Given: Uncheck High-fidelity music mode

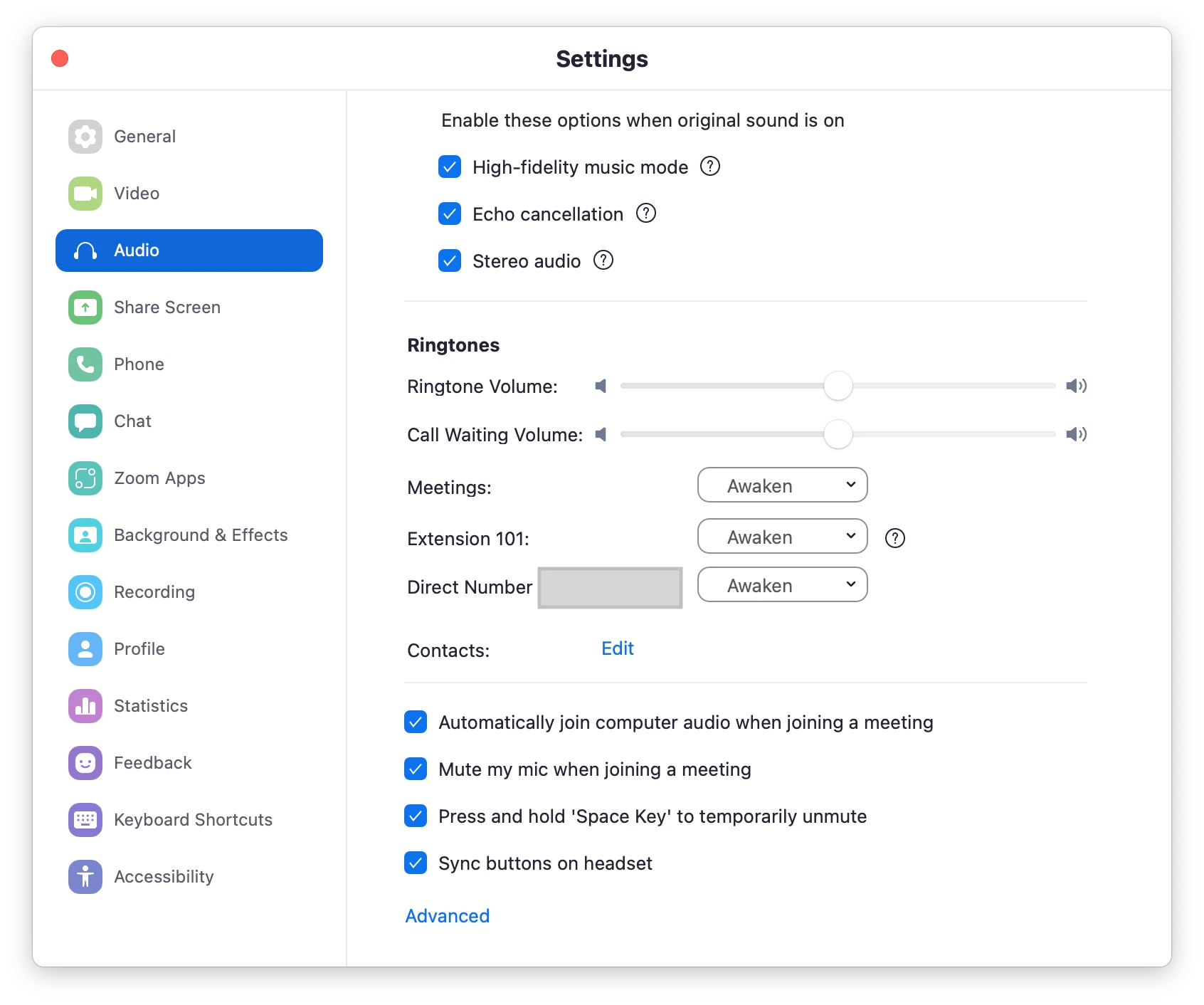Looking at the screenshot, I should coord(450,167).
